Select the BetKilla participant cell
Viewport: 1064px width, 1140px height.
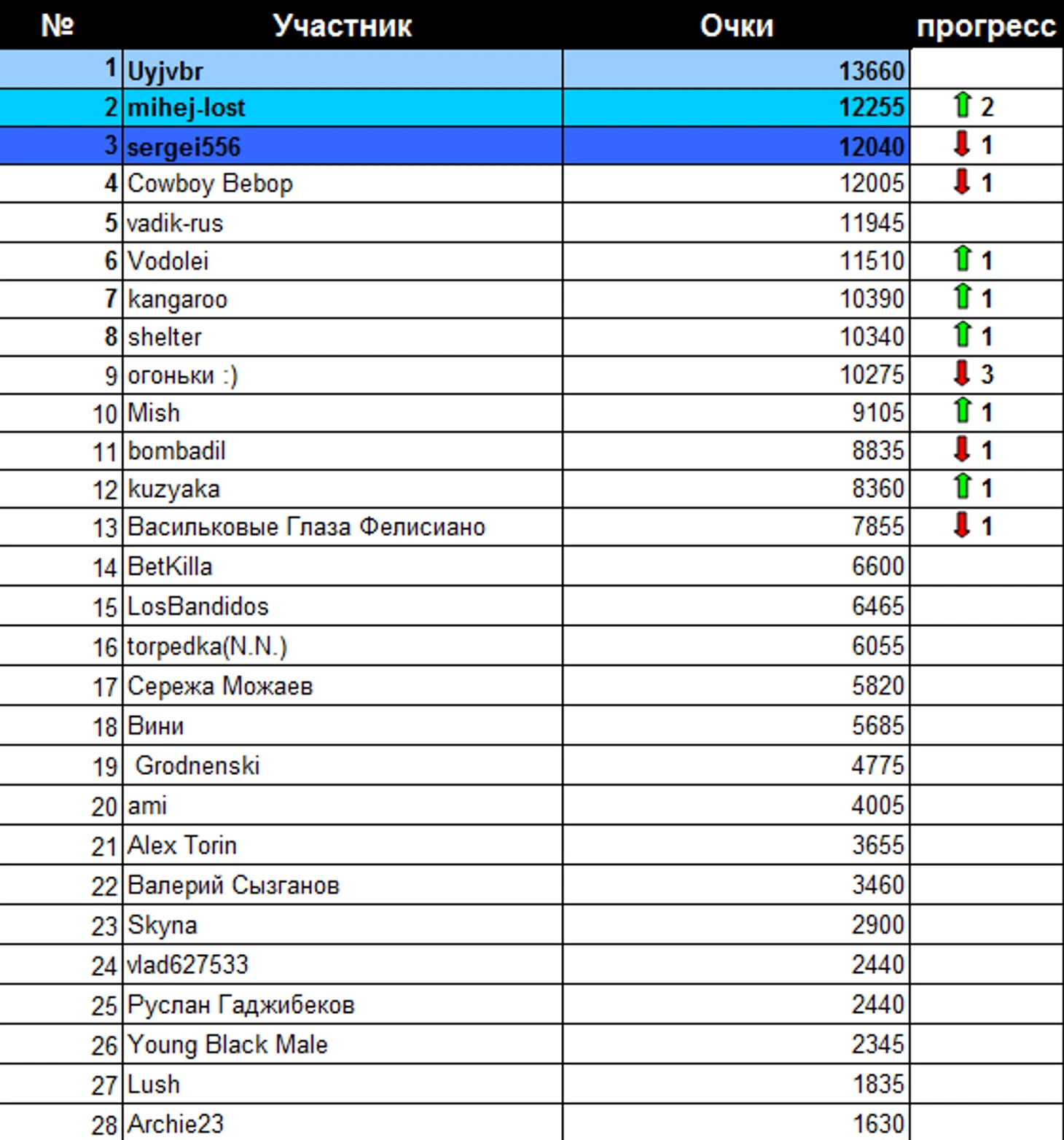(343, 566)
